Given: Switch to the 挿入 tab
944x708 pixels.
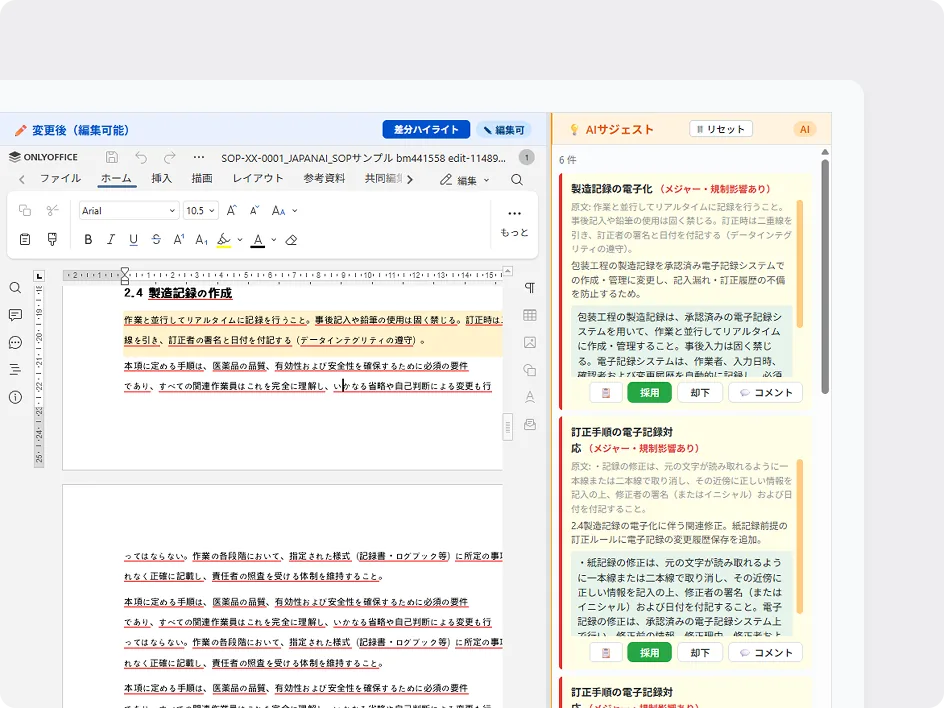Looking at the screenshot, I should click(161, 178).
